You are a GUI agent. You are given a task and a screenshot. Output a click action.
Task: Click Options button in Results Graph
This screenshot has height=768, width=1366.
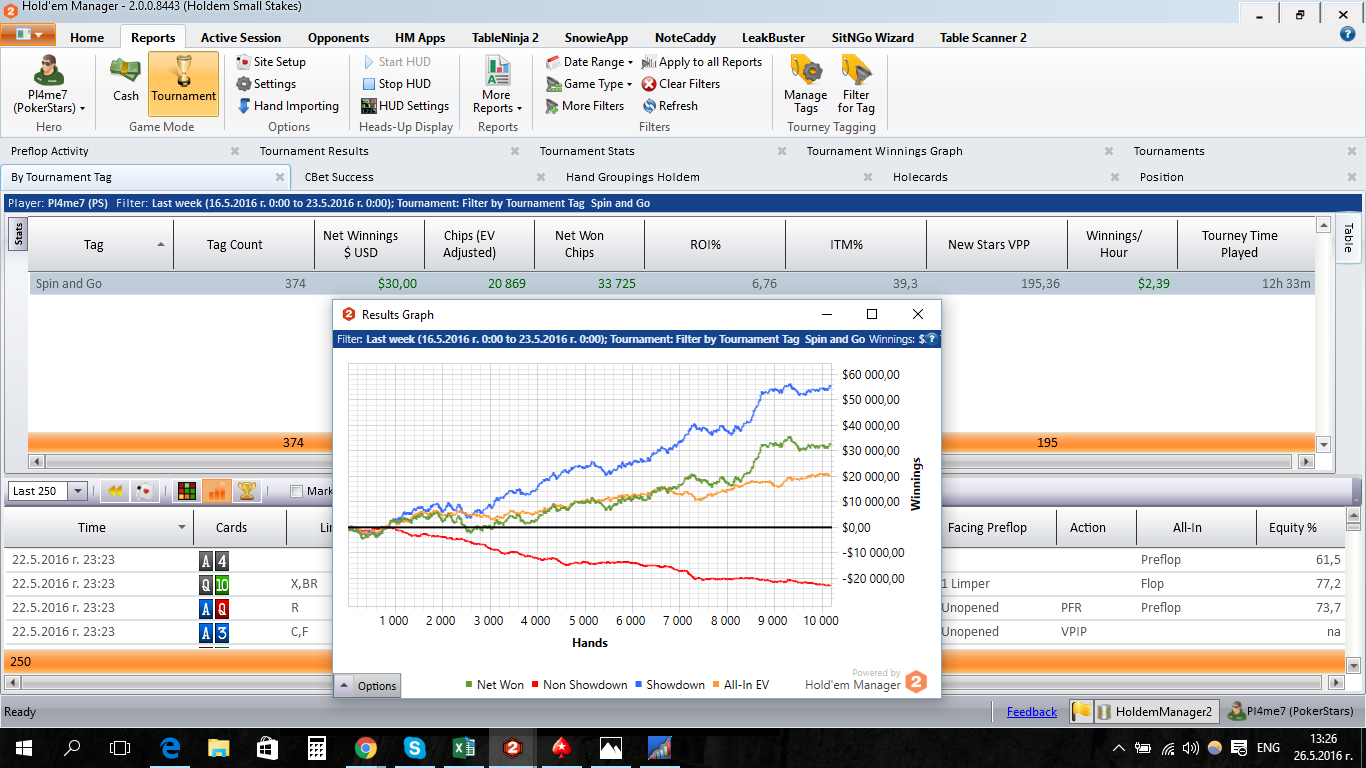tap(377, 685)
